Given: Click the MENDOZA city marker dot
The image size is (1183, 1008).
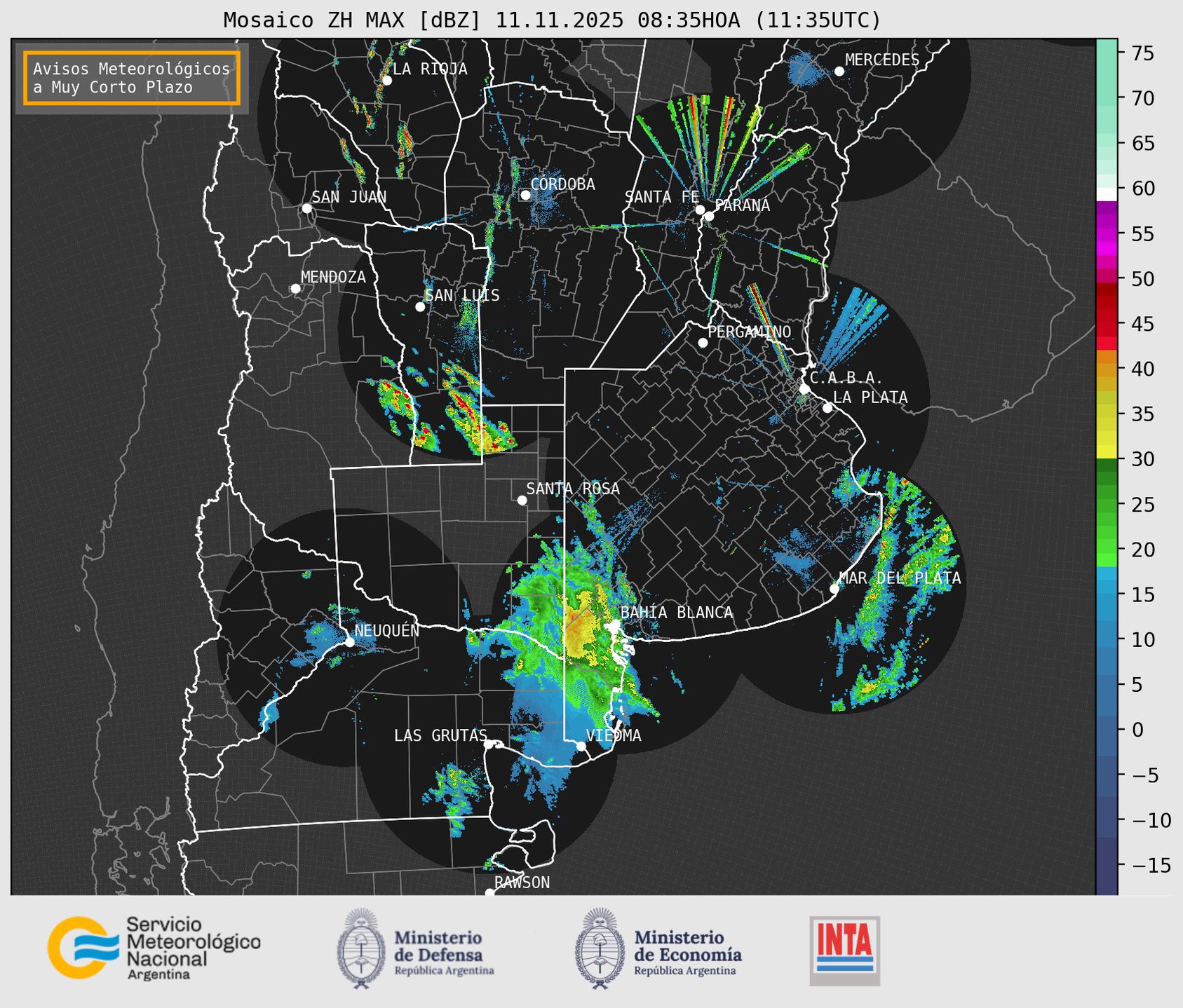Looking at the screenshot, I should (x=295, y=289).
